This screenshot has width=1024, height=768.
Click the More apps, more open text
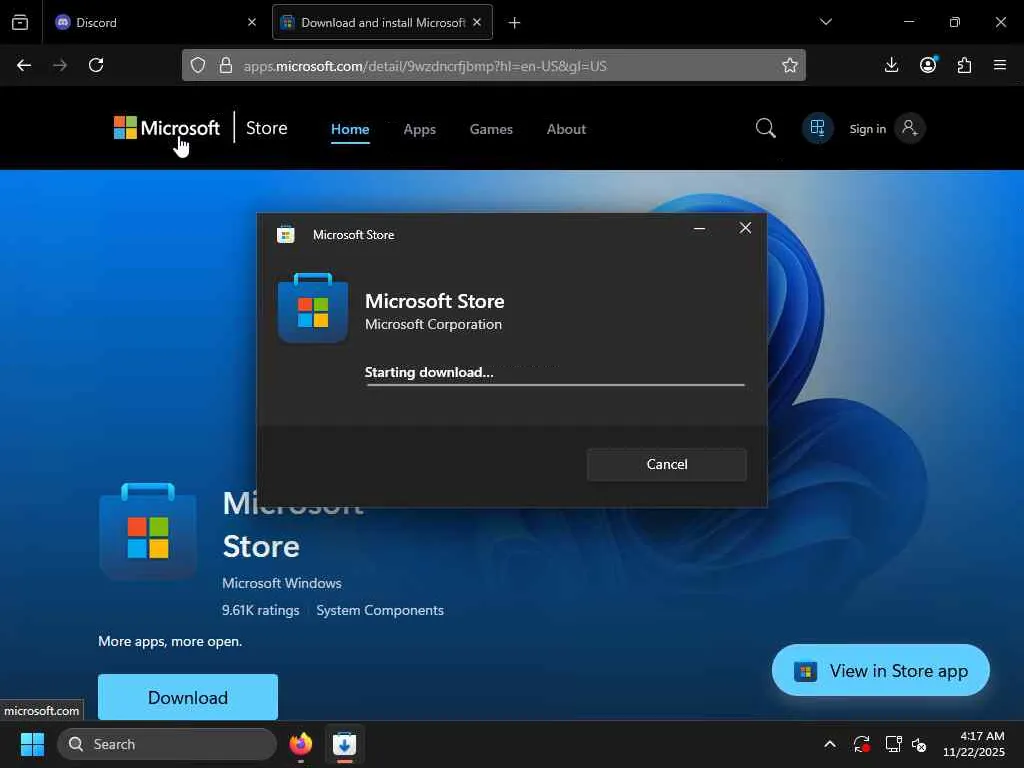click(x=170, y=641)
